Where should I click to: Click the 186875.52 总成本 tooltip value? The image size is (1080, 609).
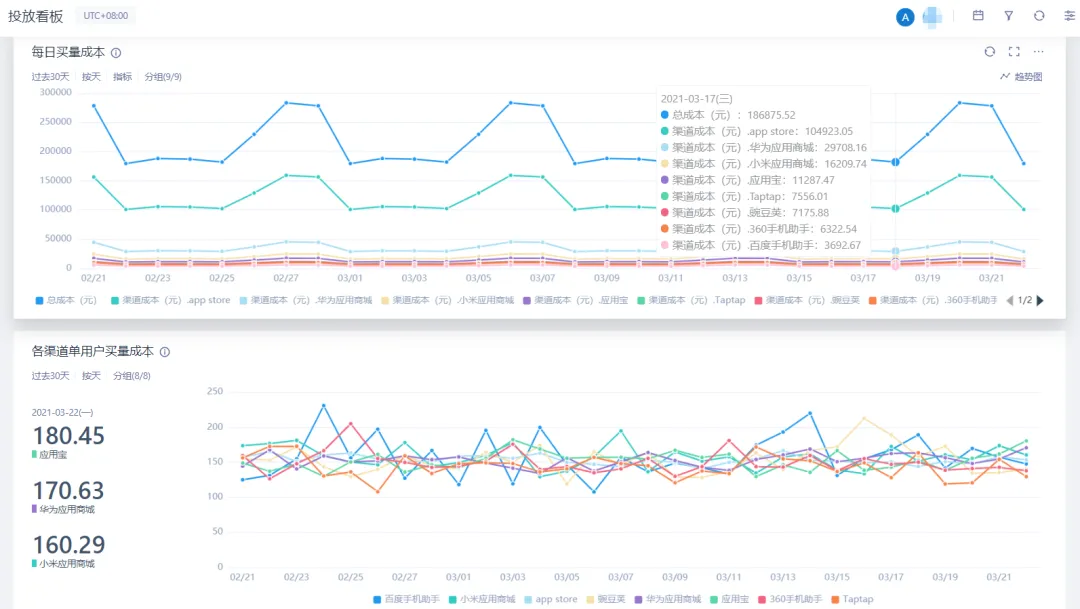(x=771, y=115)
